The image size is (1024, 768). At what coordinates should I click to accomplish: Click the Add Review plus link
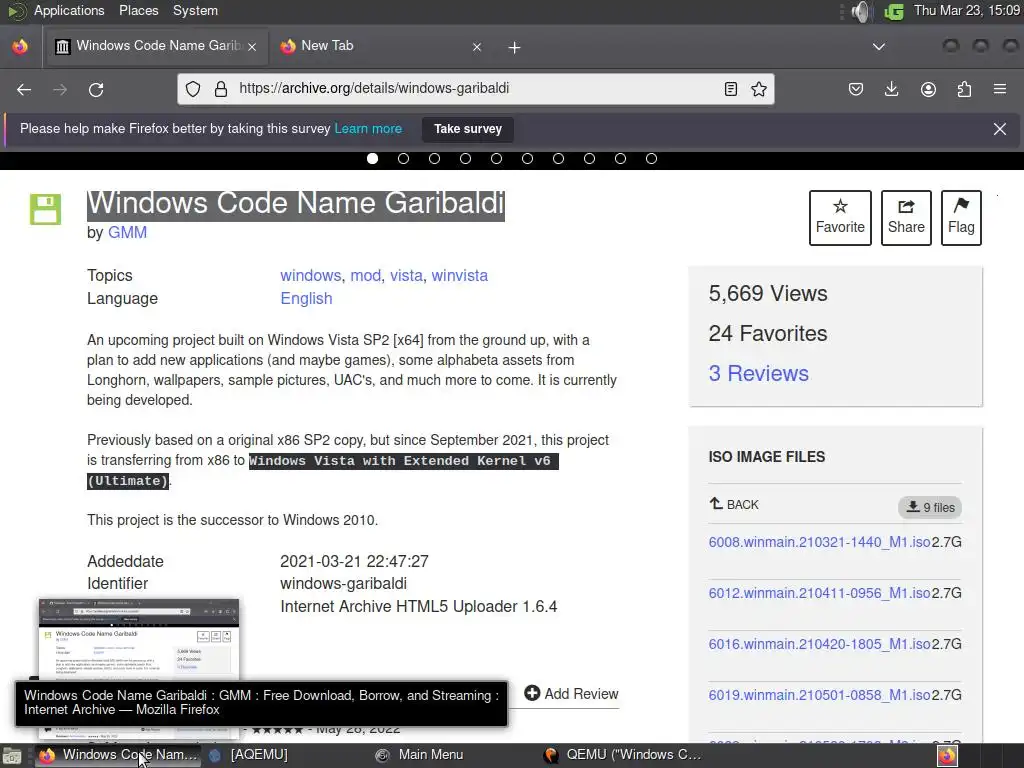tap(571, 694)
